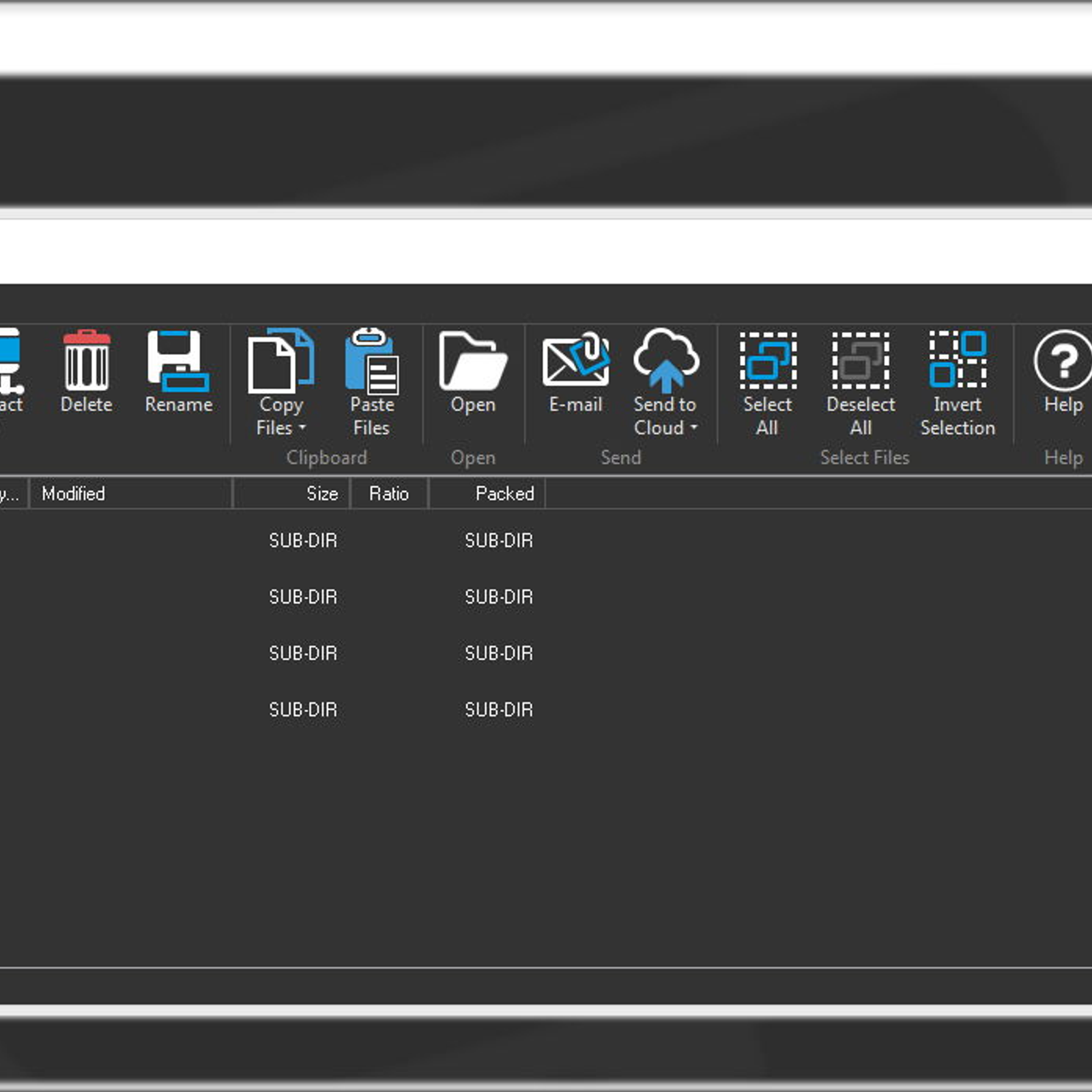Click the Copy Files icon

tap(281, 360)
